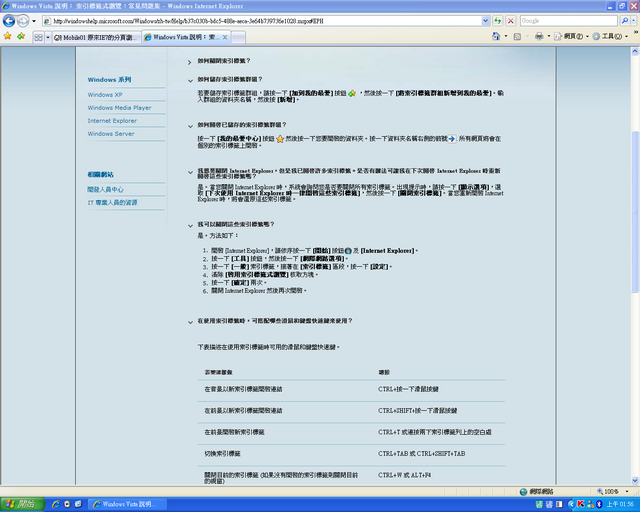
Task: Open the 網頁 (Page) menu
Action: pos(571,37)
